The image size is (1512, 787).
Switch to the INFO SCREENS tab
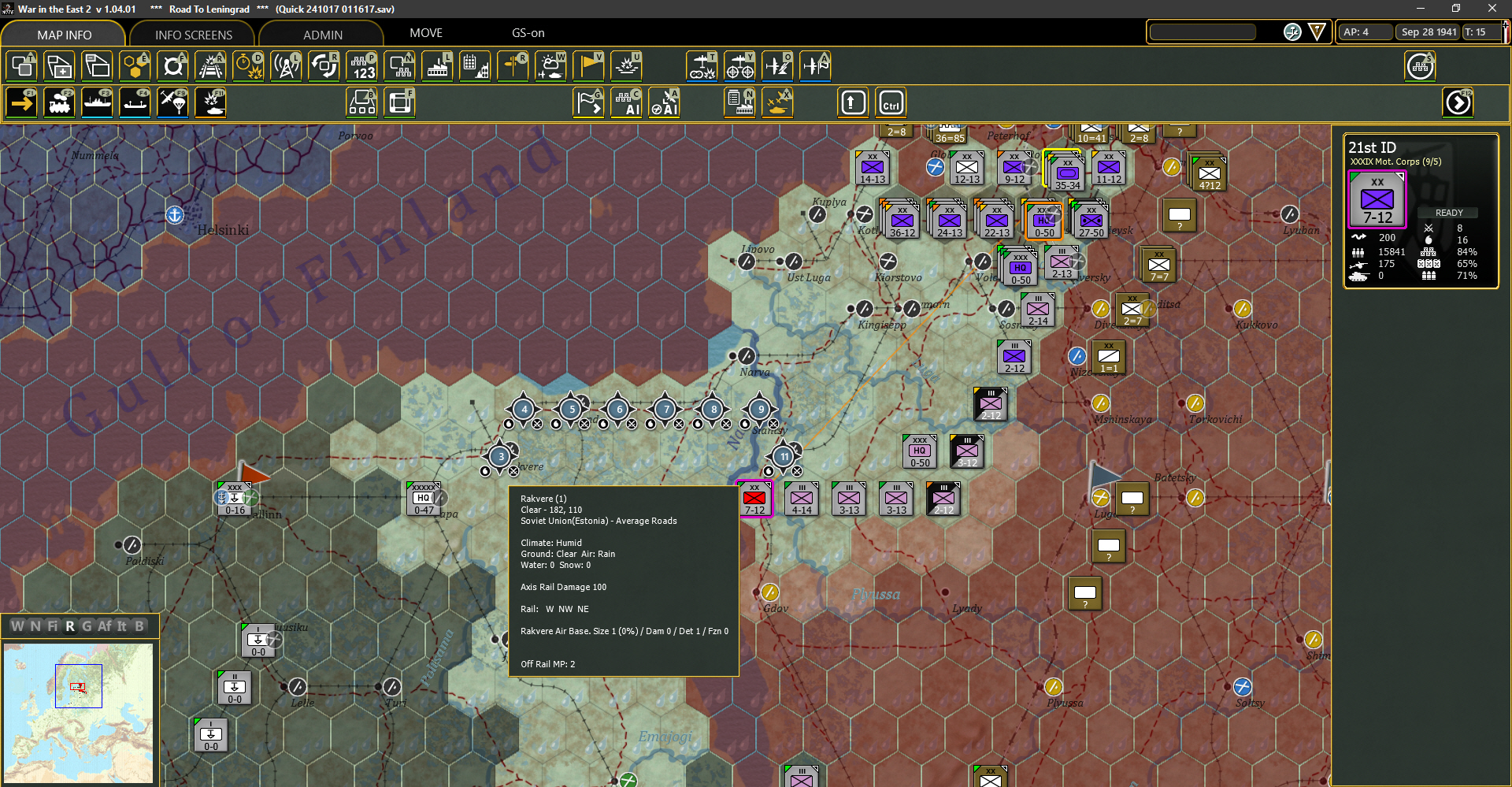click(193, 34)
